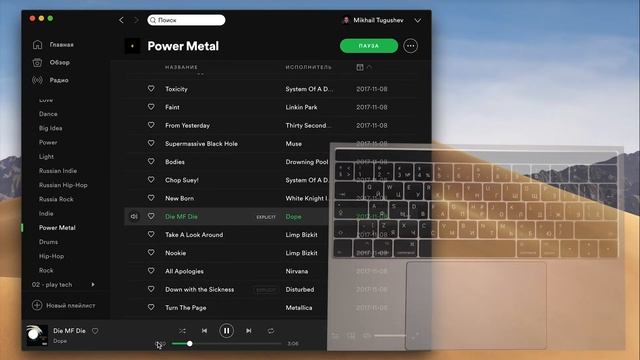
Task: Like the track Chop Suey!
Action: 151,180
